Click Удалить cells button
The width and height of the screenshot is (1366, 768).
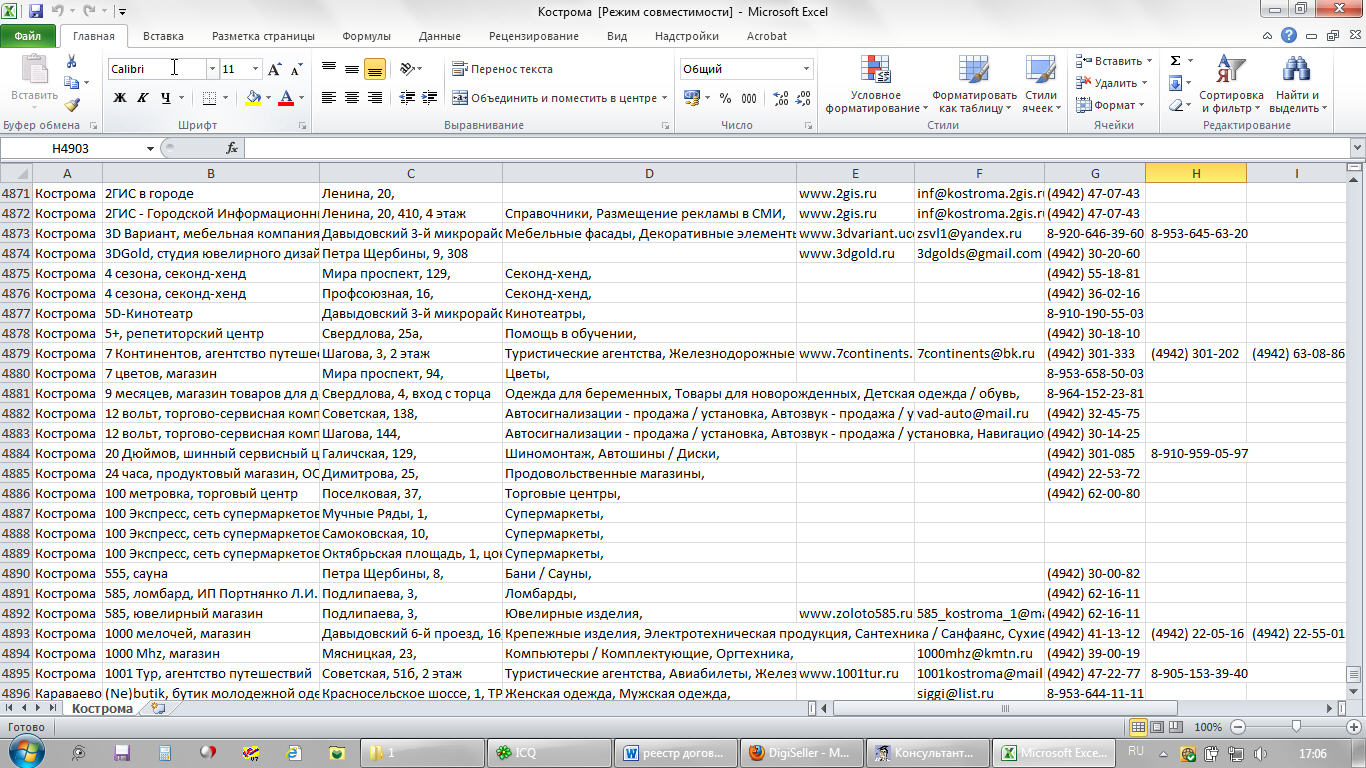[x=1112, y=83]
